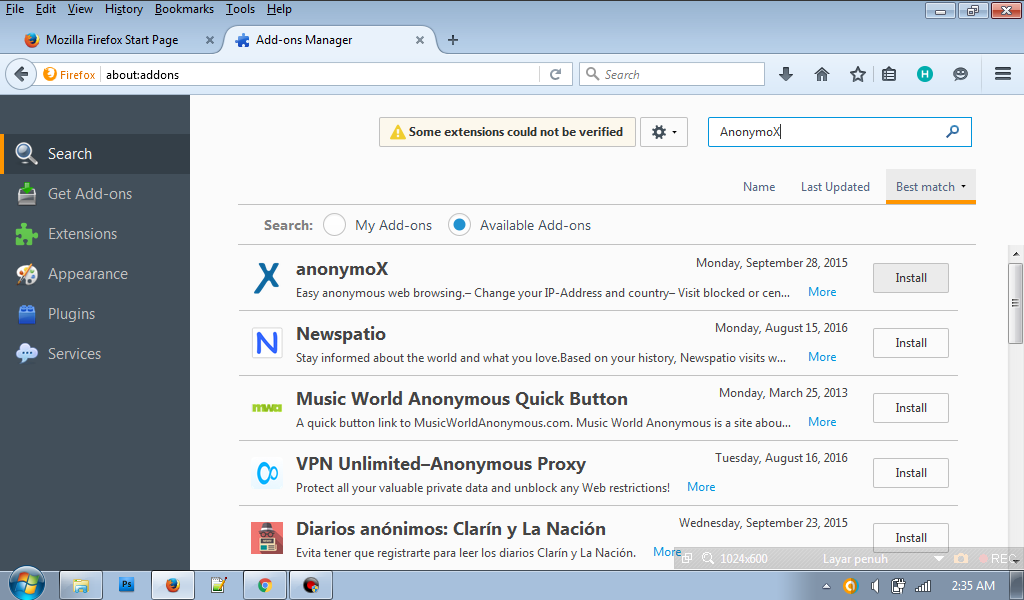Open the chat bubble Hello icon
Image resolution: width=1024 pixels, height=600 pixels.
click(x=960, y=74)
